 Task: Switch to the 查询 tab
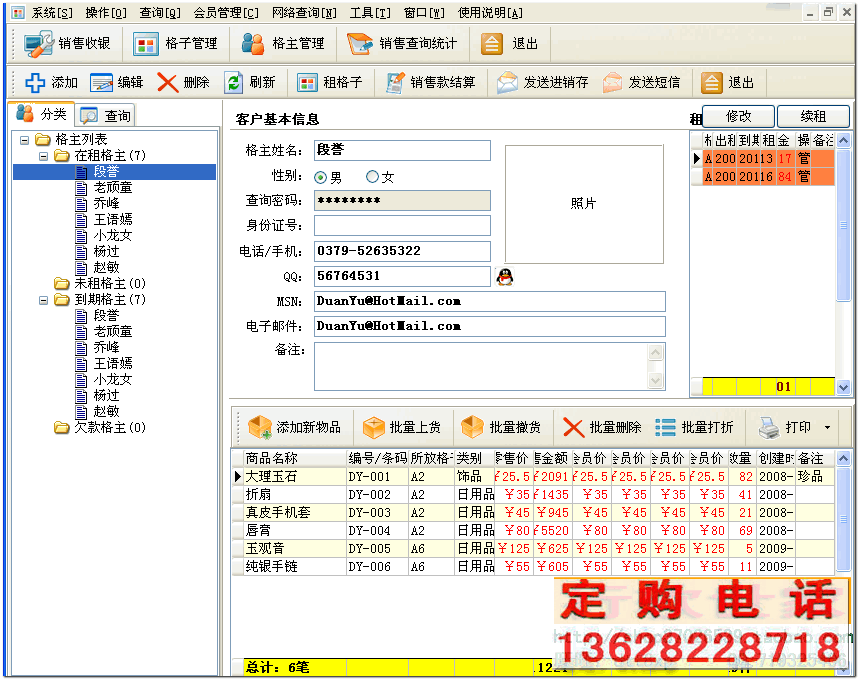[105, 116]
